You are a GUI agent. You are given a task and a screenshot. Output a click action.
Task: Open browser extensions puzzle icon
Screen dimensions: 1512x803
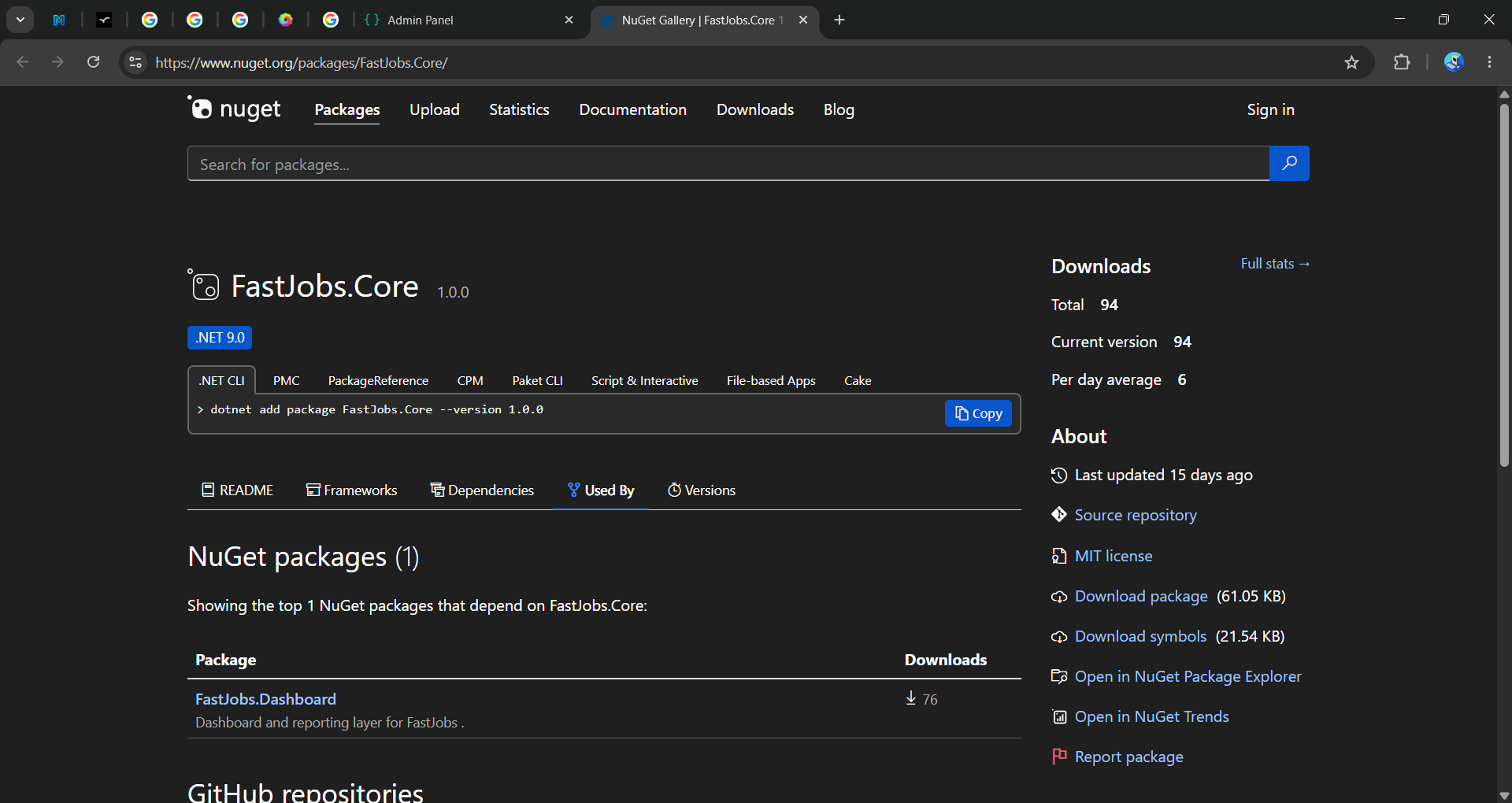click(x=1402, y=62)
